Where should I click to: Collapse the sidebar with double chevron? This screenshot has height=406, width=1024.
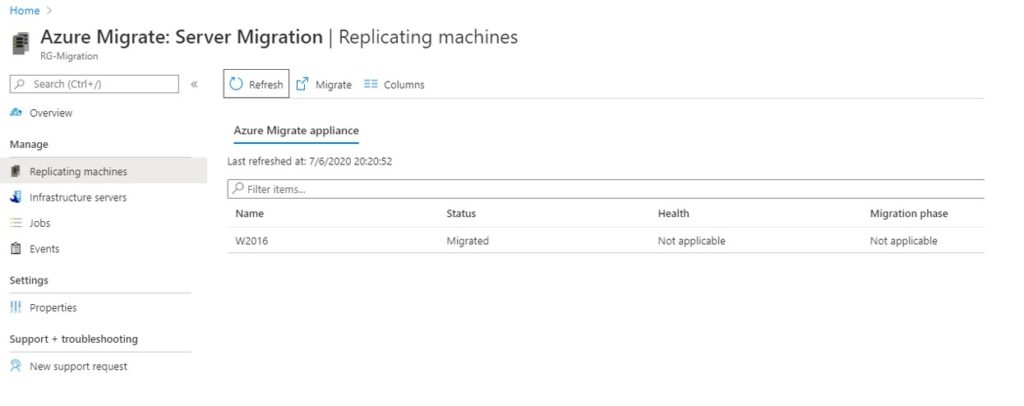coord(194,84)
